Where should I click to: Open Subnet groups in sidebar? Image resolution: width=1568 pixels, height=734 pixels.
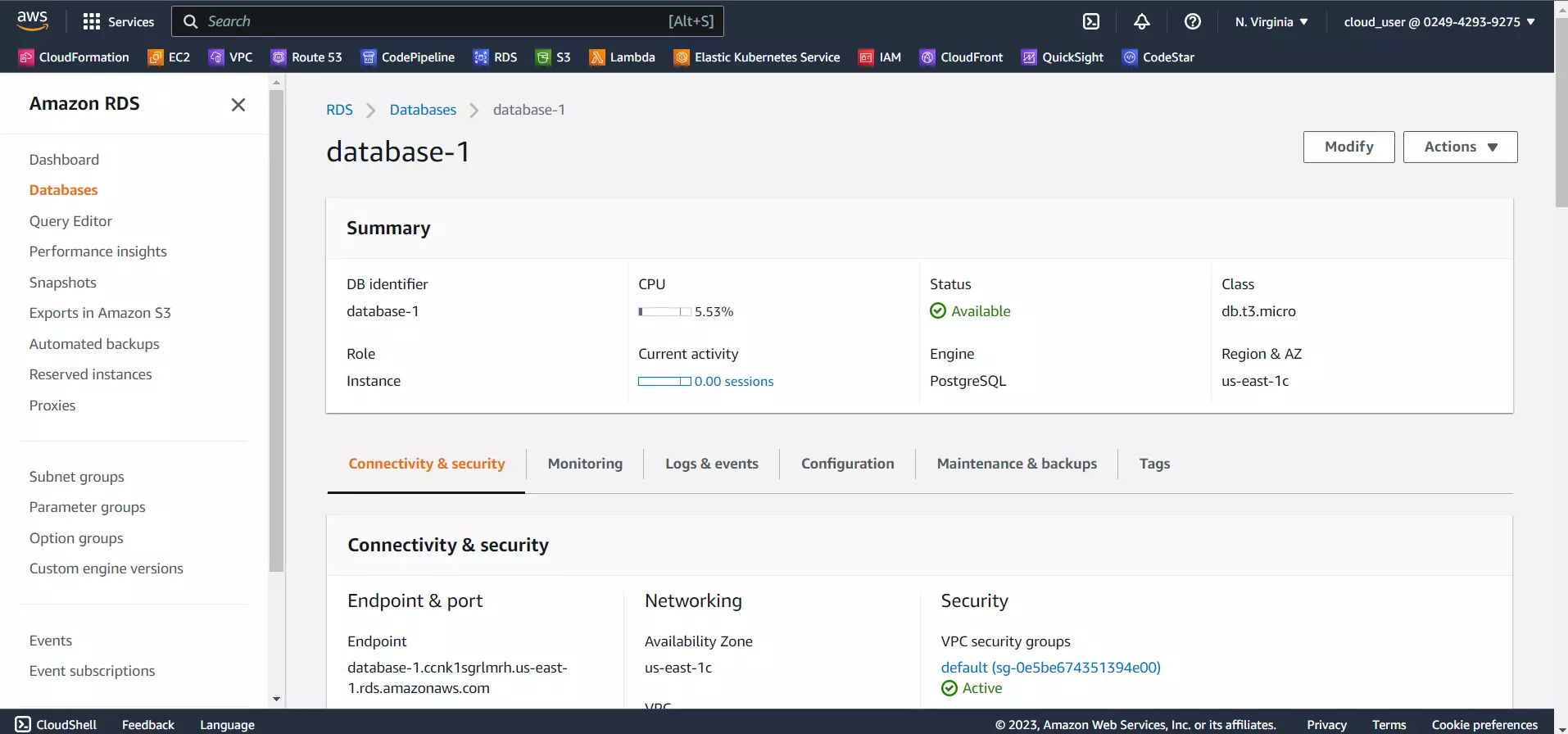tap(77, 477)
